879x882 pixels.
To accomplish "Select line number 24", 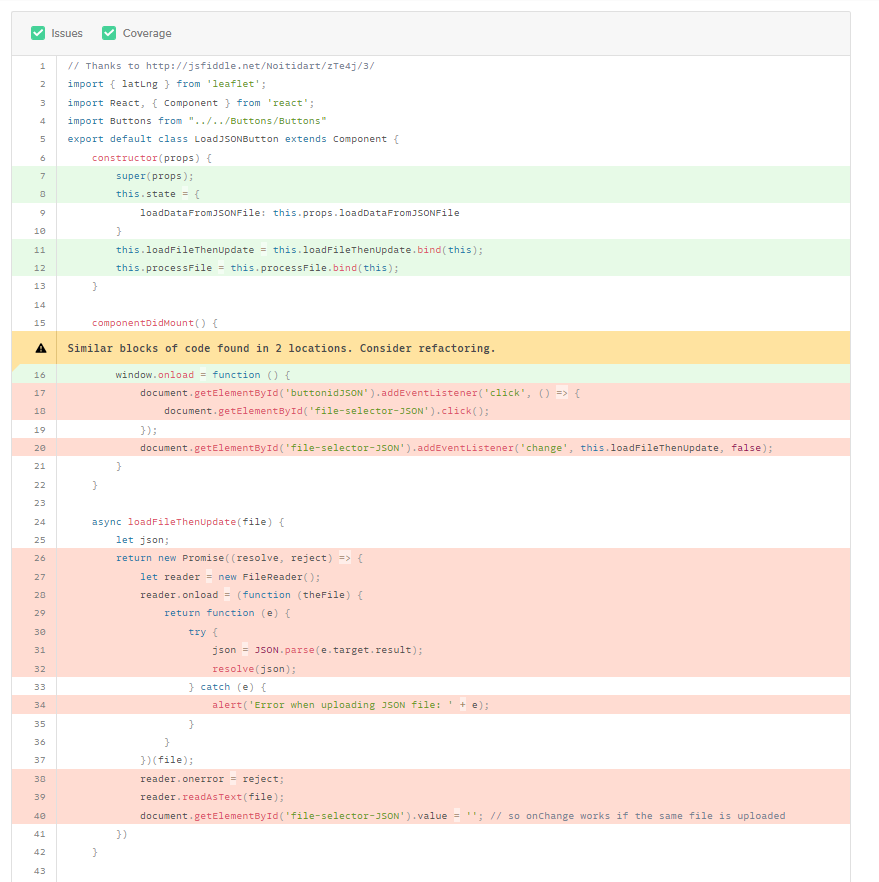I will point(40,522).
